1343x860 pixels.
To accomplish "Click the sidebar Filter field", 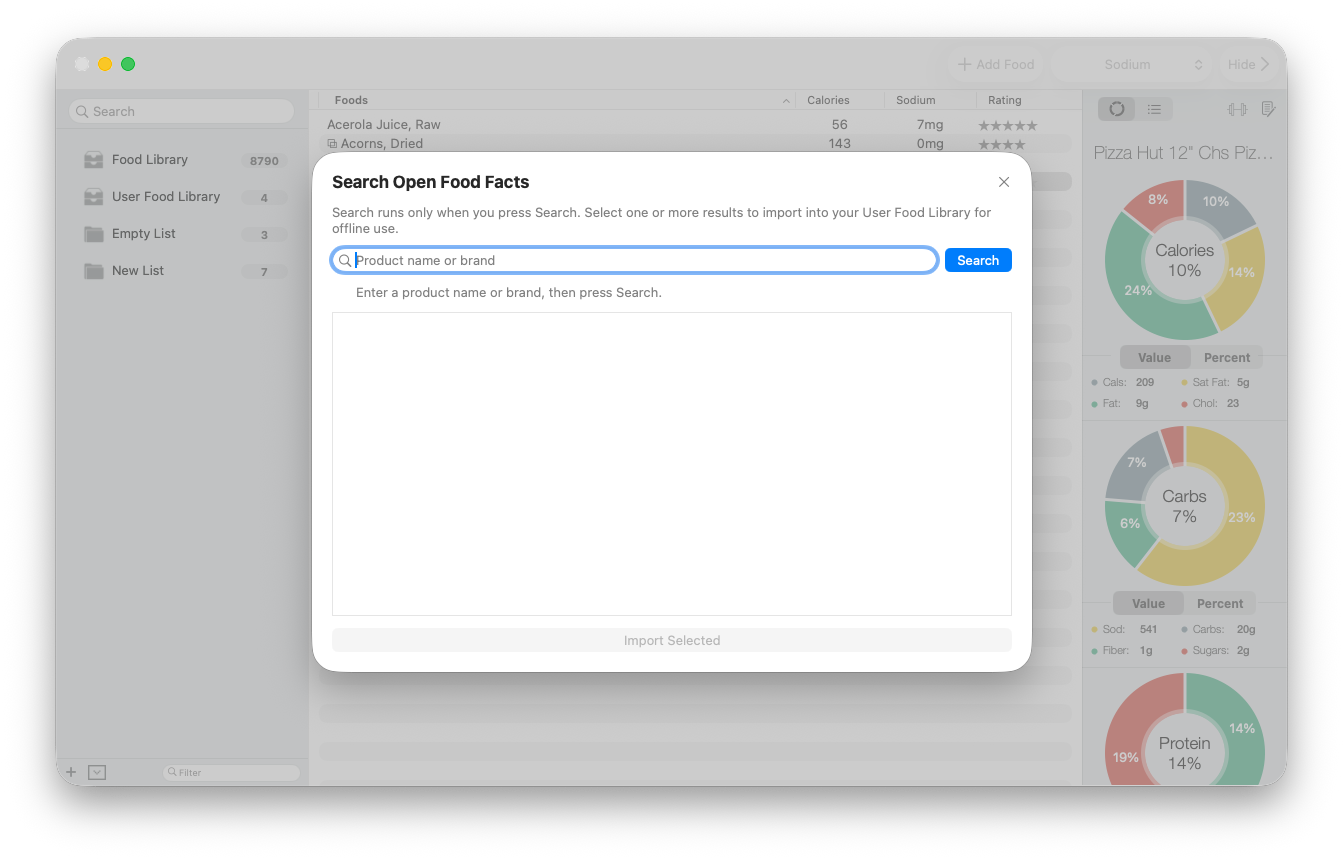I will click(231, 772).
